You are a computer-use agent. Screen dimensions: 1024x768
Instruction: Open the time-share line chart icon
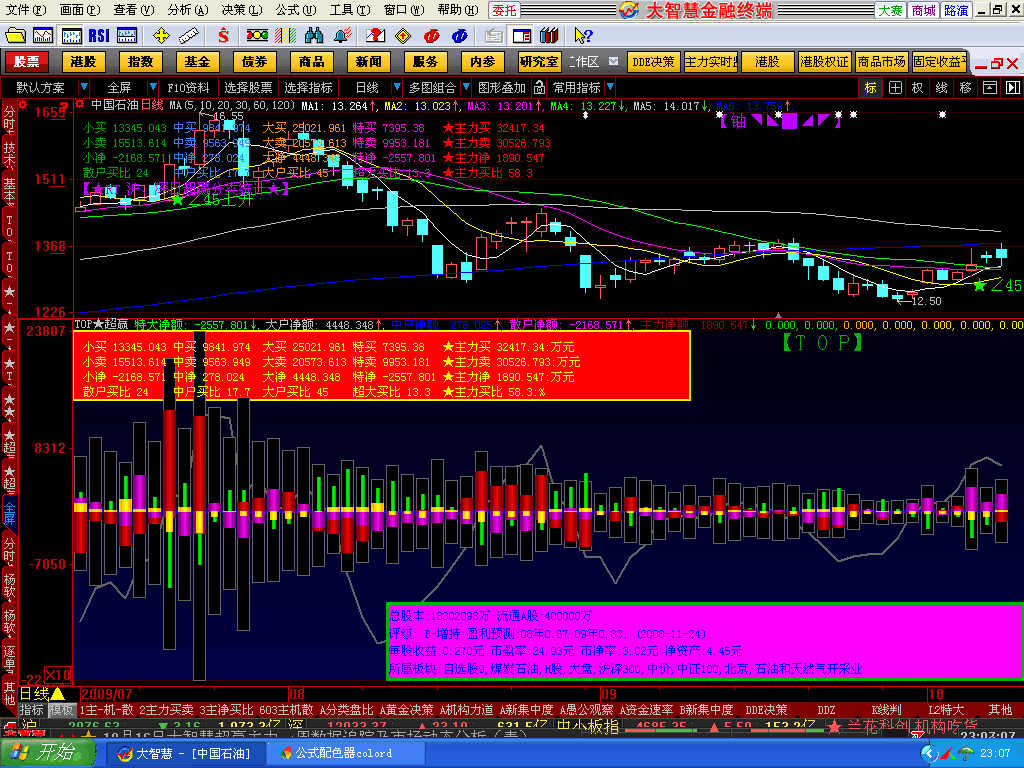(43, 35)
